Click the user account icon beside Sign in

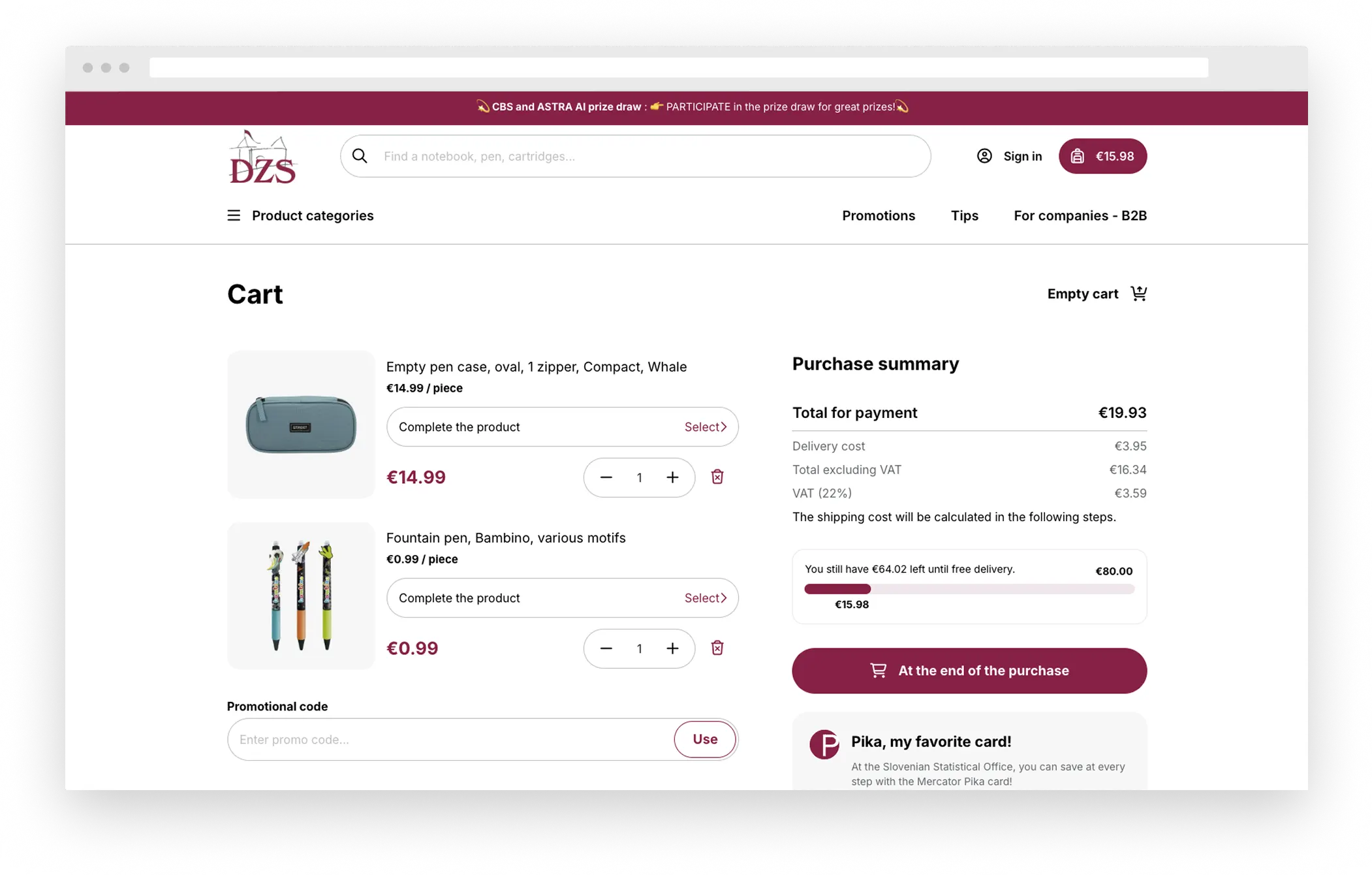(984, 156)
